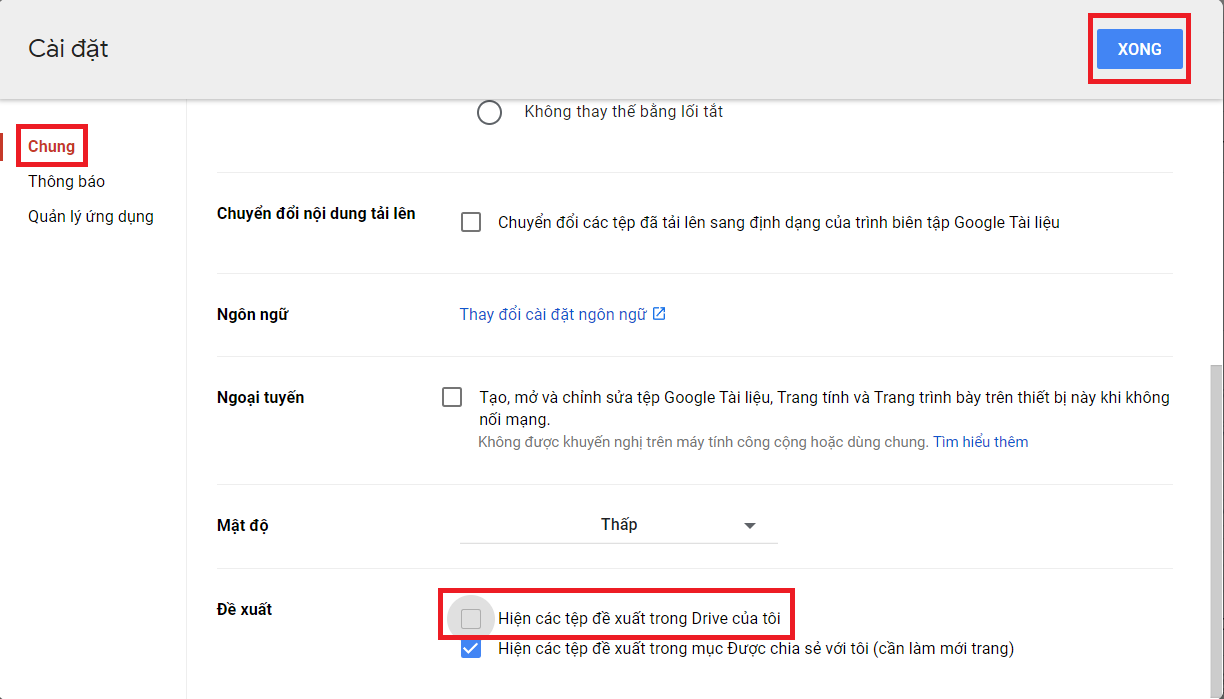Screen dimensions: 1224x699
Task: Click the dropdown arrow next to Thấp
Action: pos(748,524)
